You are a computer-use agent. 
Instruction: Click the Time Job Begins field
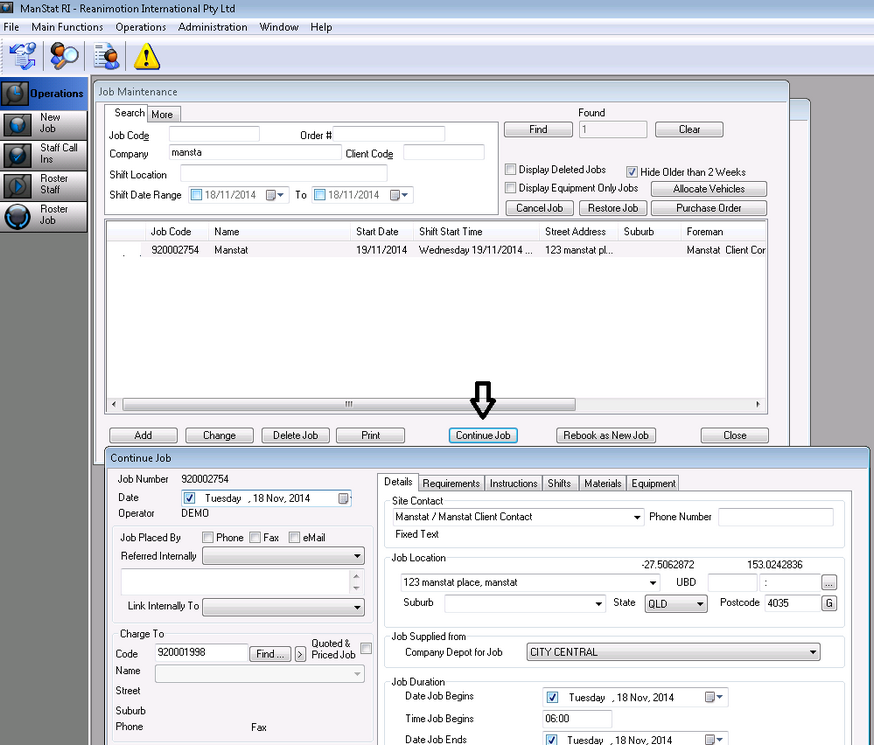click(x=577, y=719)
